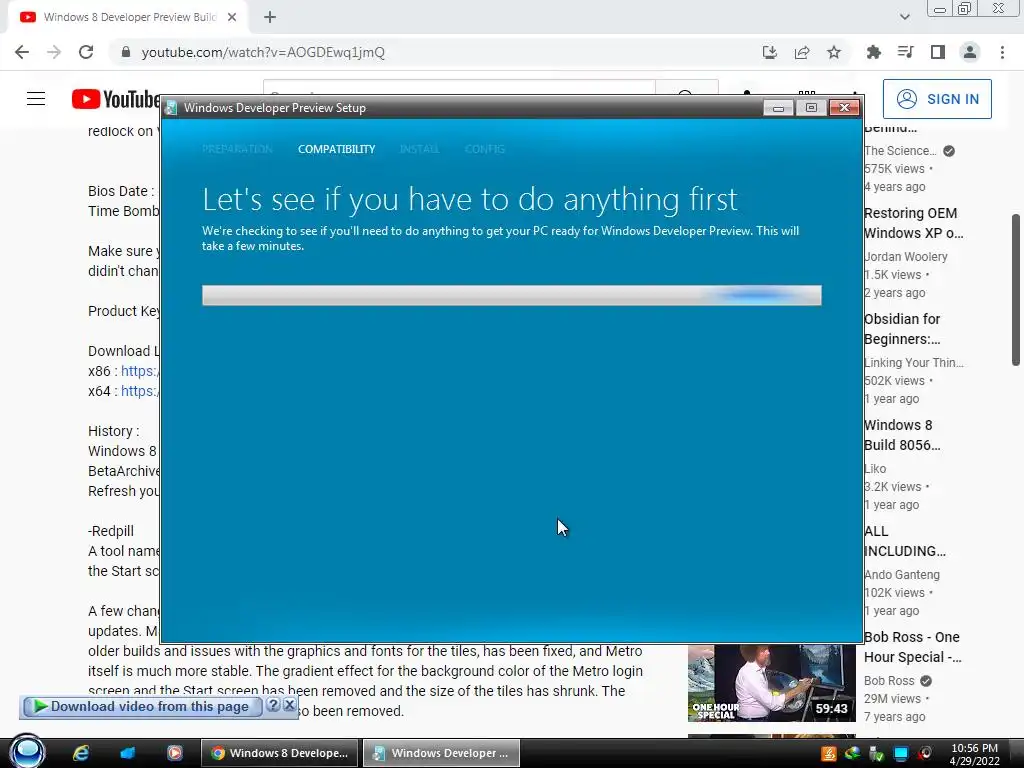Image resolution: width=1024 pixels, height=768 pixels.
Task: Open the ALL INCLUDING video by Ando Ganteng
Action: pyautogui.click(x=904, y=541)
